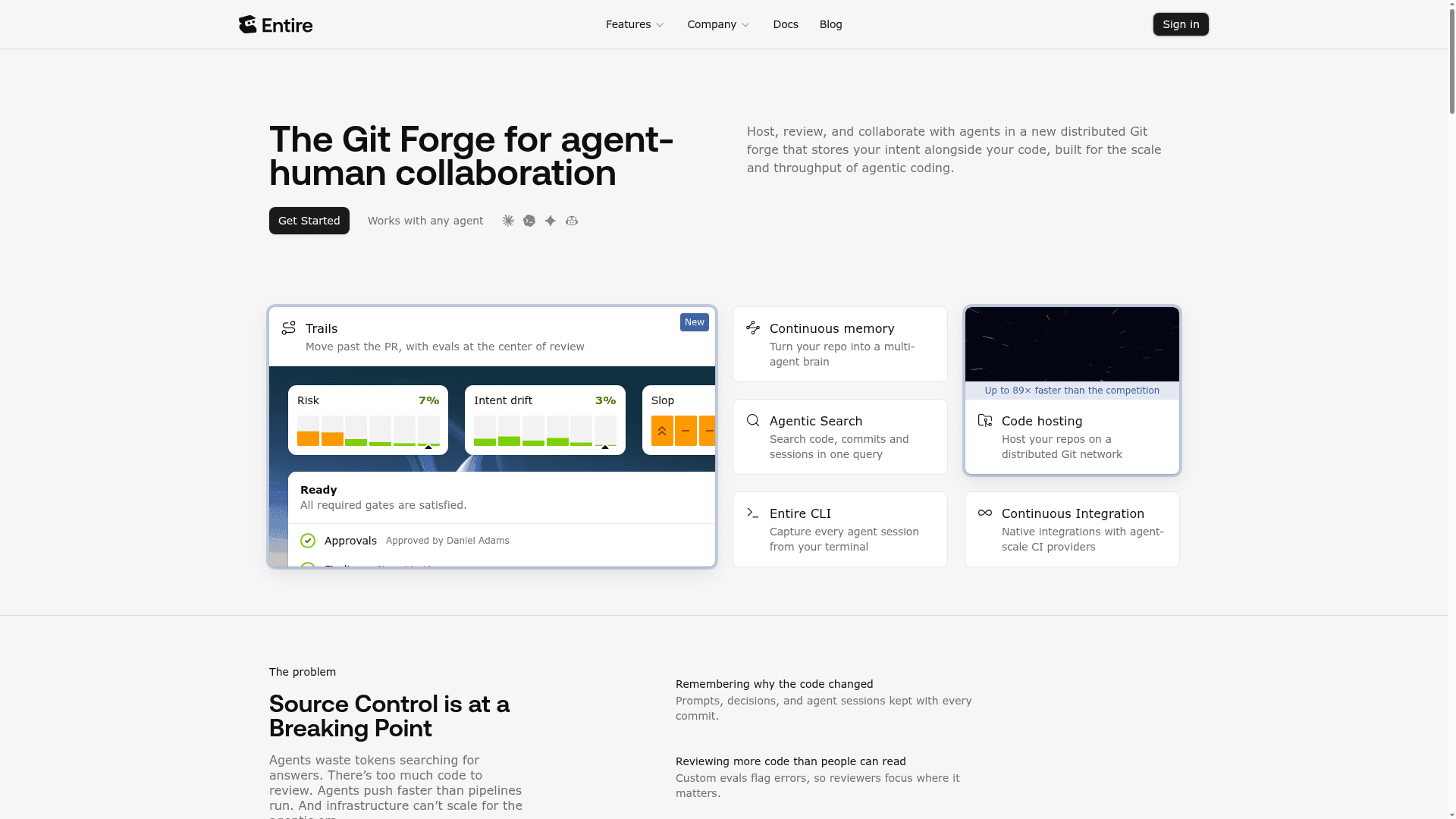Expand the Features menu chevron
The height and width of the screenshot is (819, 1456).
660,25
